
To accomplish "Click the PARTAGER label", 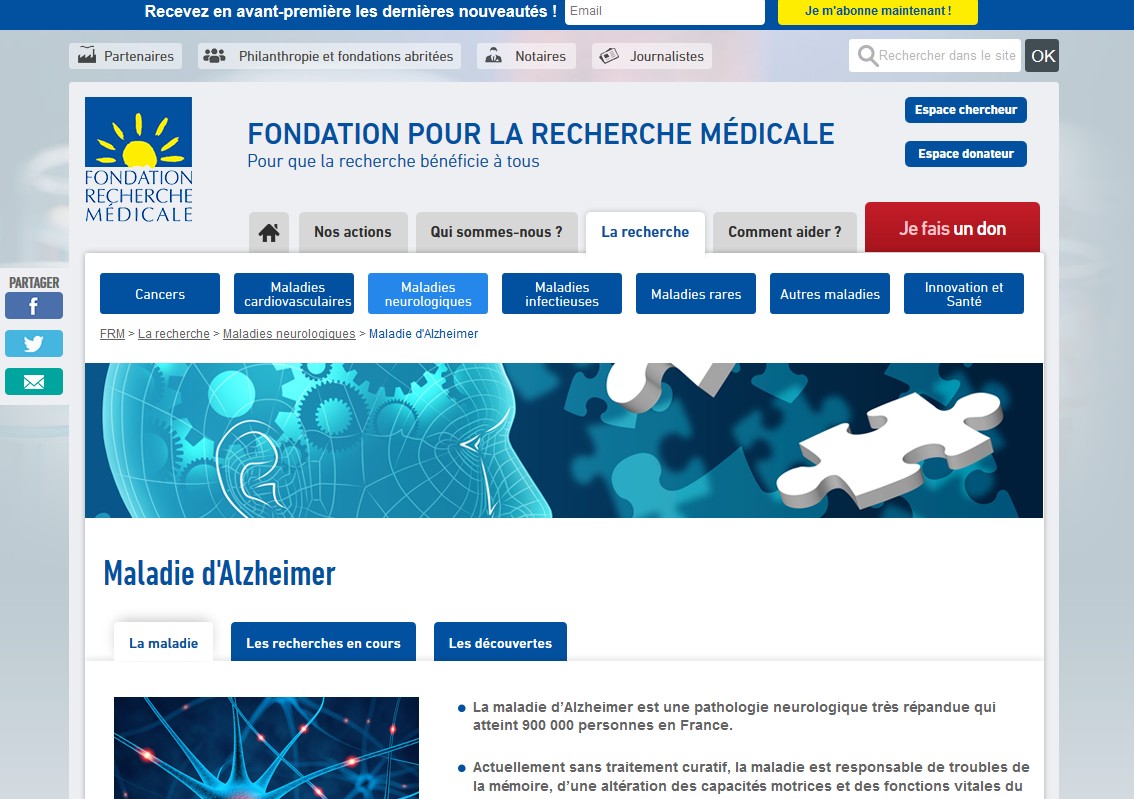I will (34, 283).
